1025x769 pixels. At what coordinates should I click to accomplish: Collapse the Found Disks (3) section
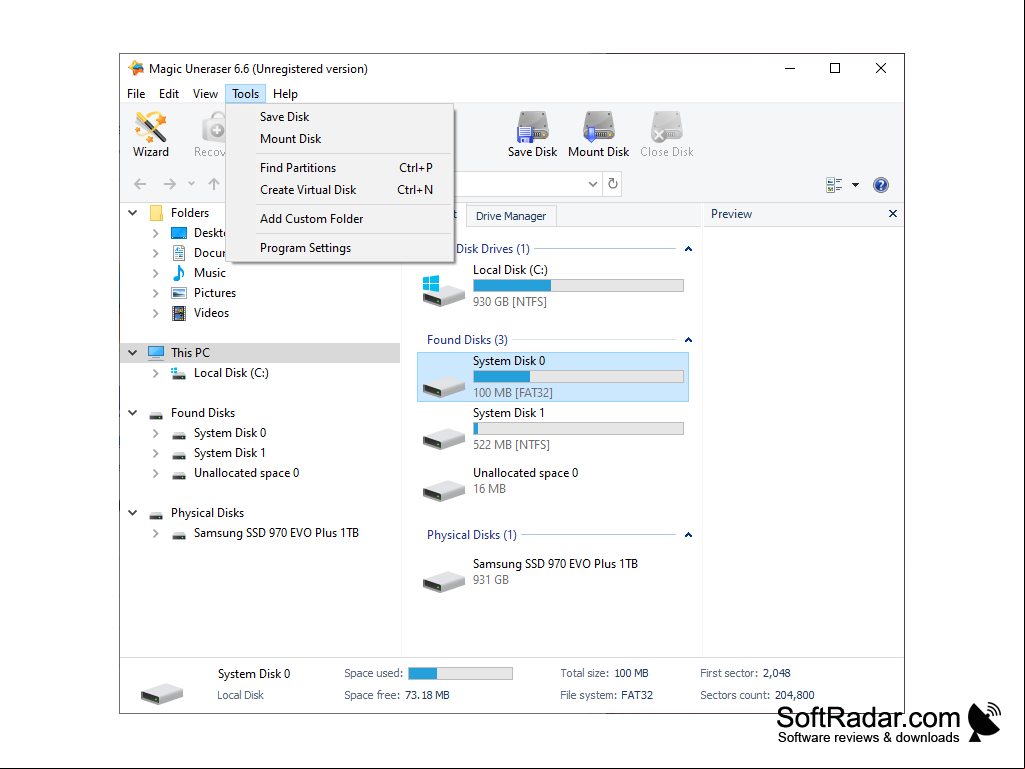tap(688, 339)
